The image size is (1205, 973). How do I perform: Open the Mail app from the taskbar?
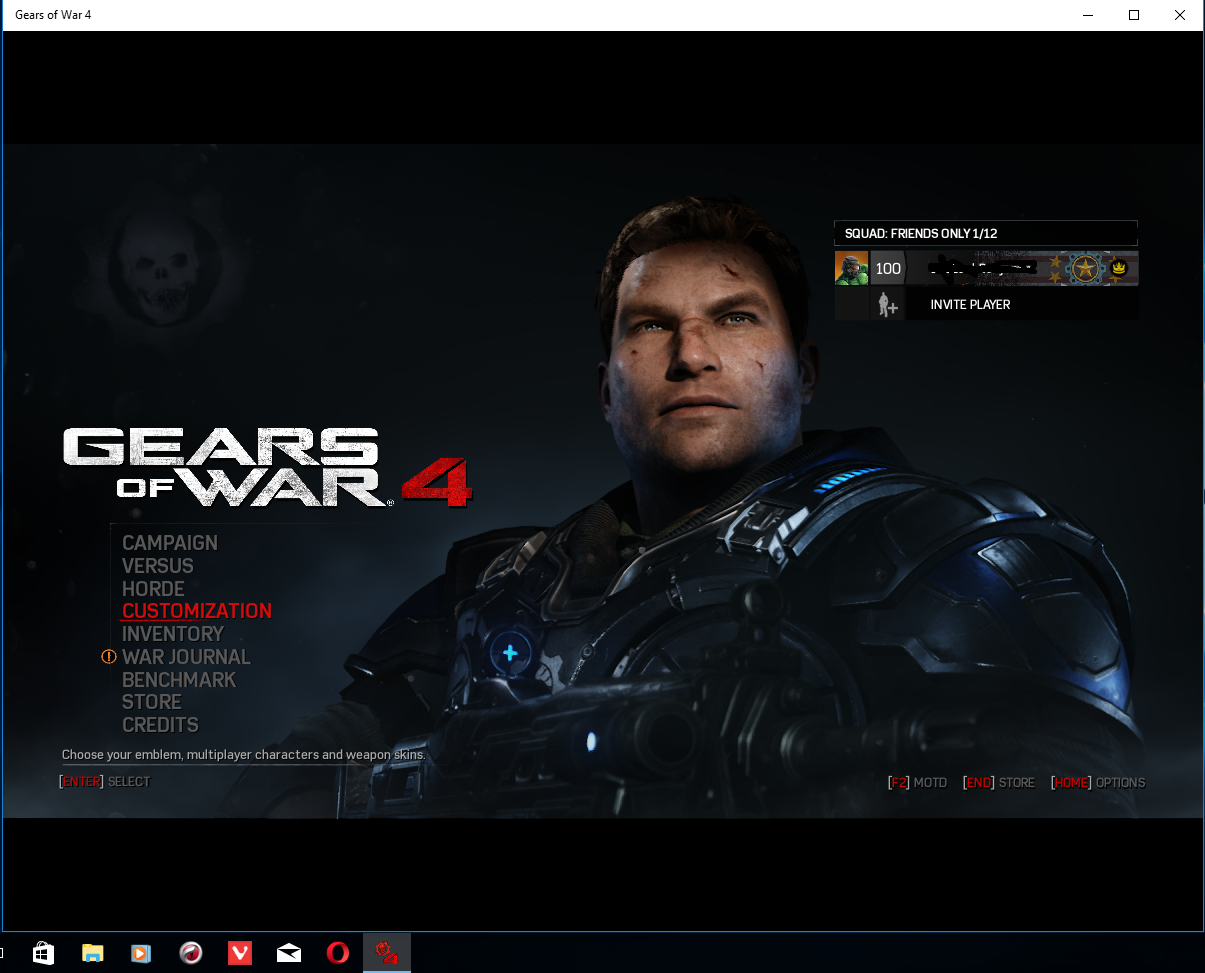coord(288,953)
